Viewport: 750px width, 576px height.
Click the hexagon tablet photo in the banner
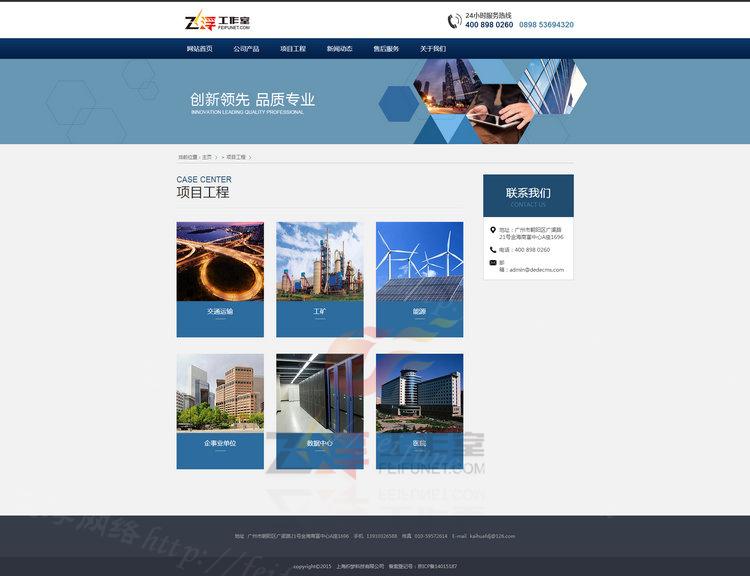(500, 114)
